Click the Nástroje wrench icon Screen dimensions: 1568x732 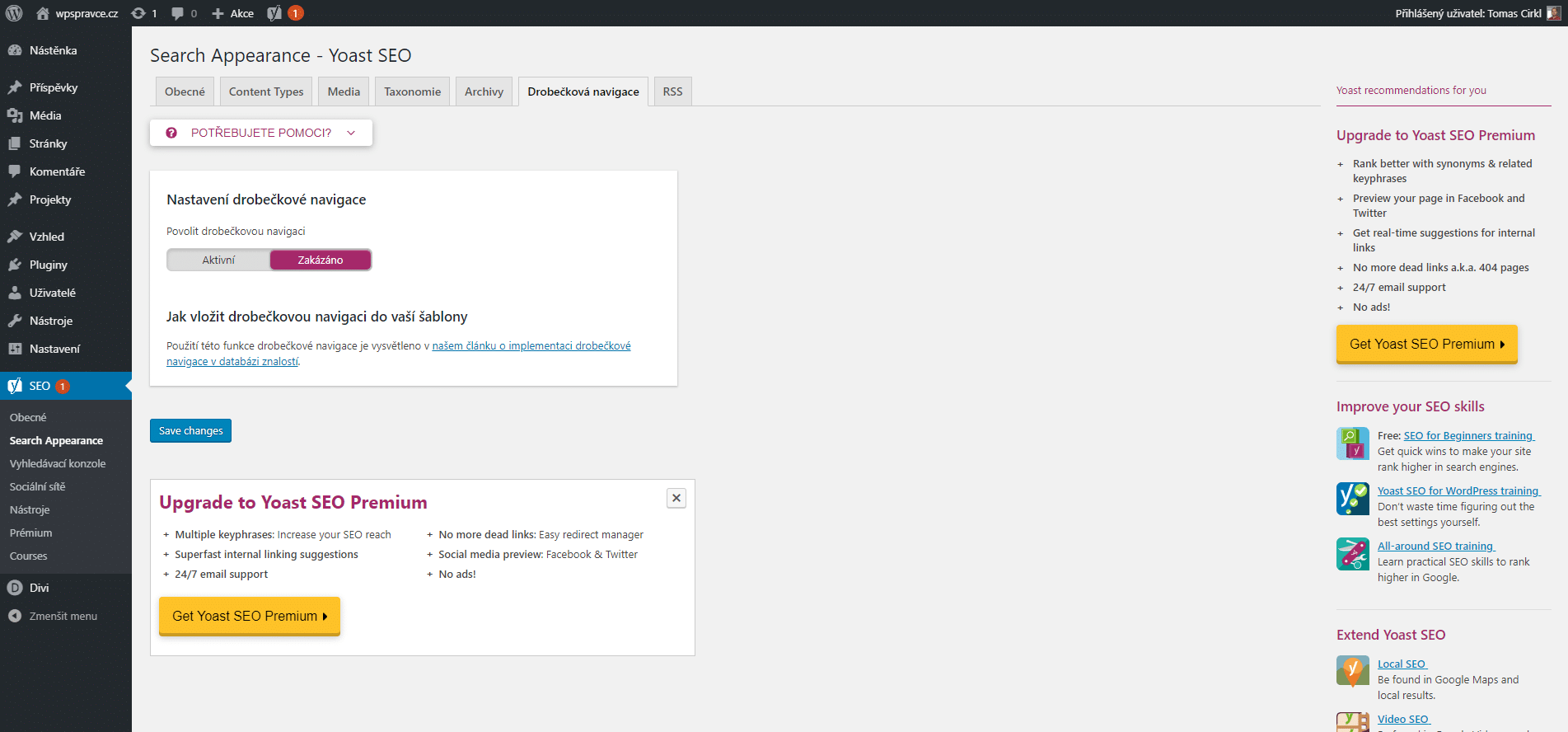pyautogui.click(x=15, y=321)
